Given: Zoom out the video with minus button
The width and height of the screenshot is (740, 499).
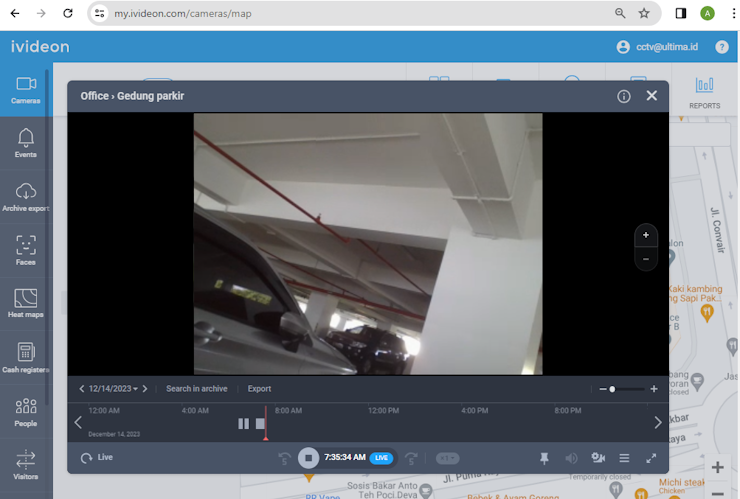Looking at the screenshot, I should (x=646, y=259).
